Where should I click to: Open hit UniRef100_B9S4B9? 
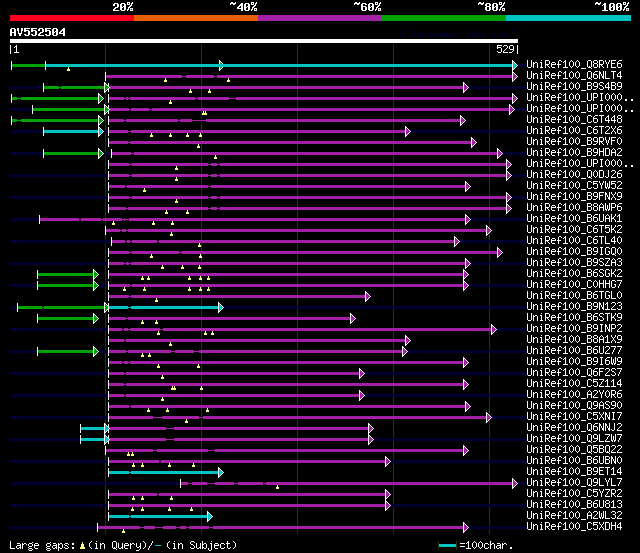(x=574, y=87)
